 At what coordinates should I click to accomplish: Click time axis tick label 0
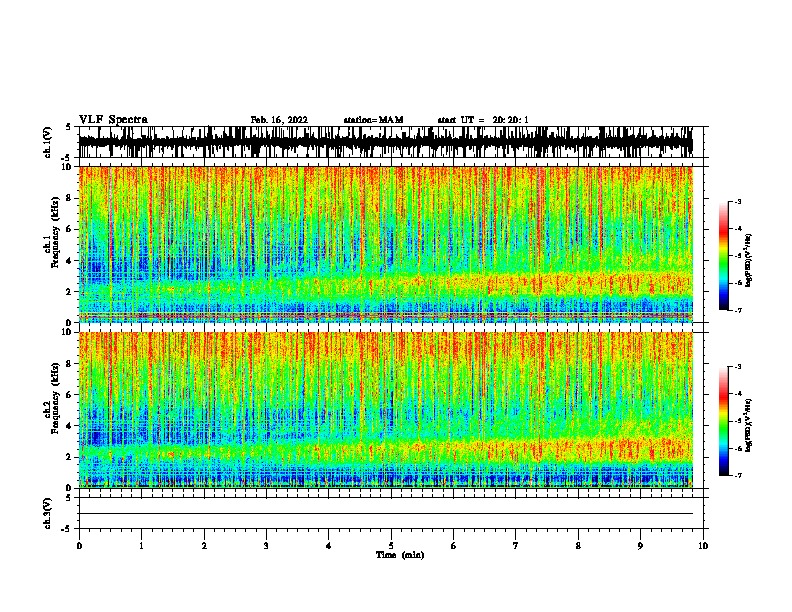[79, 546]
